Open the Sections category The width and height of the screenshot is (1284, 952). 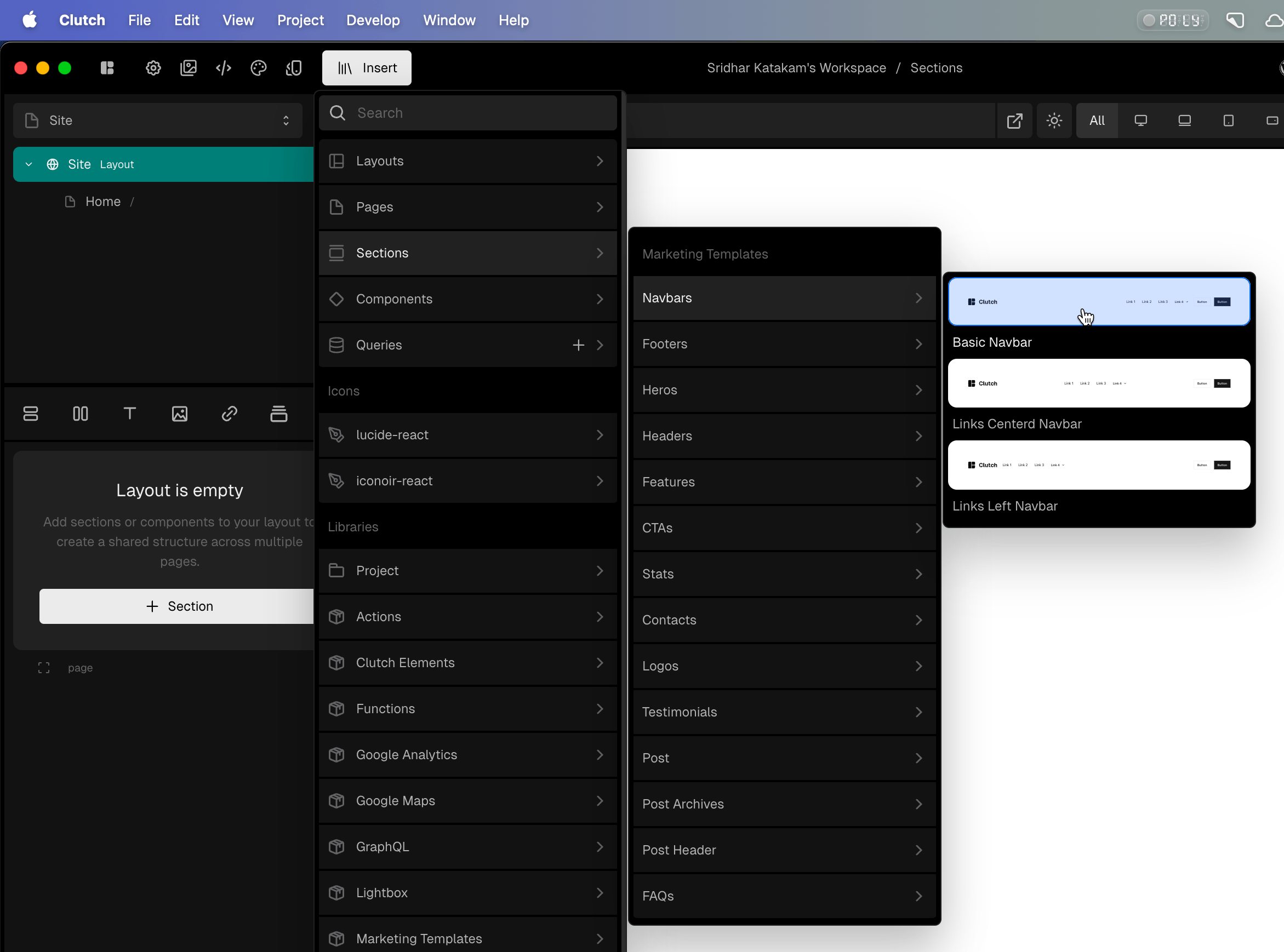click(x=467, y=253)
